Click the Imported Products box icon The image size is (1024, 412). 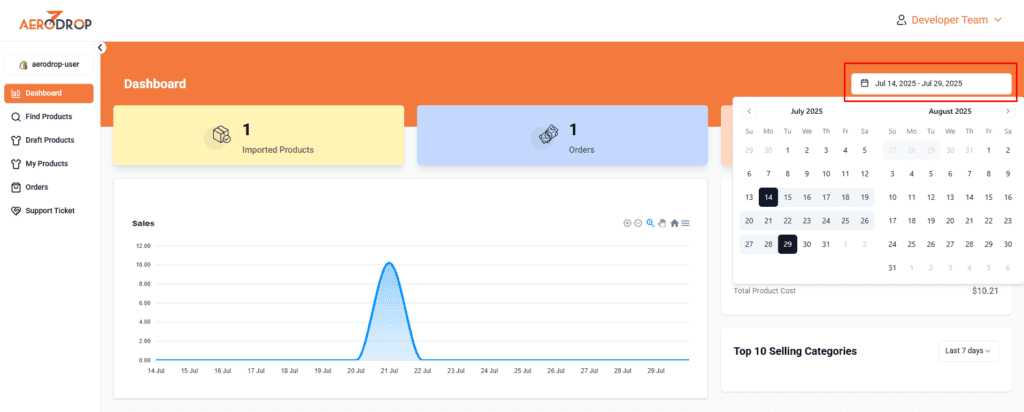point(221,136)
